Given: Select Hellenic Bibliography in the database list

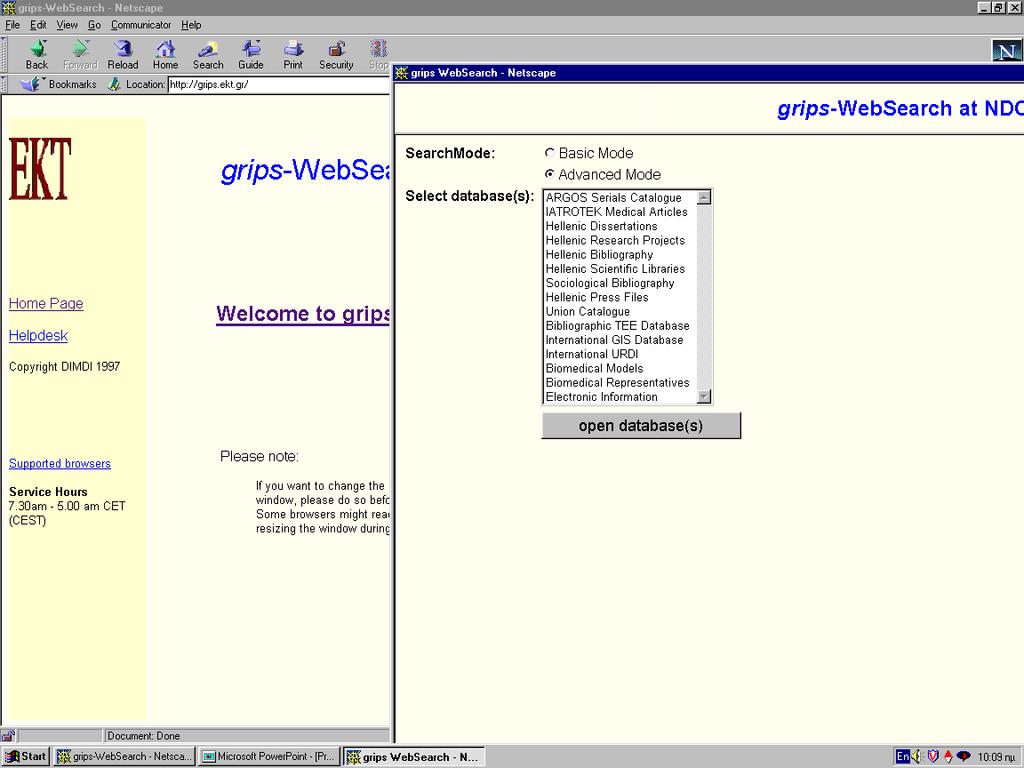Looking at the screenshot, I should [x=600, y=255].
